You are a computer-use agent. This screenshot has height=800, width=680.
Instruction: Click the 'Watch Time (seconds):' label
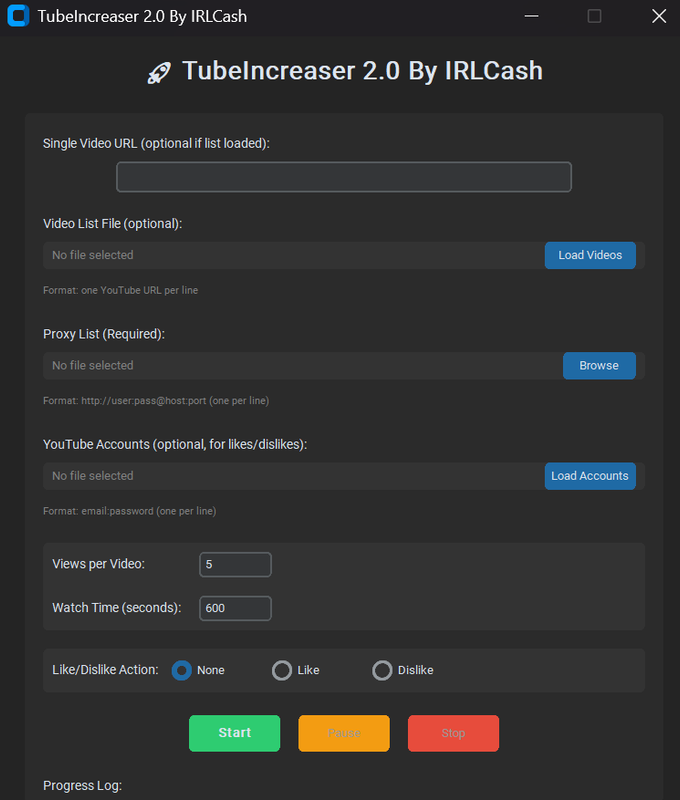click(117, 608)
